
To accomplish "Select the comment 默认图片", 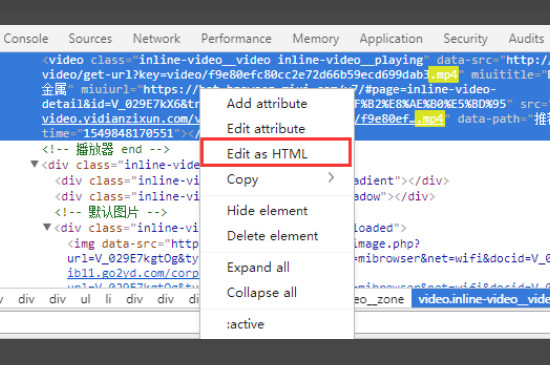I will (110, 212).
